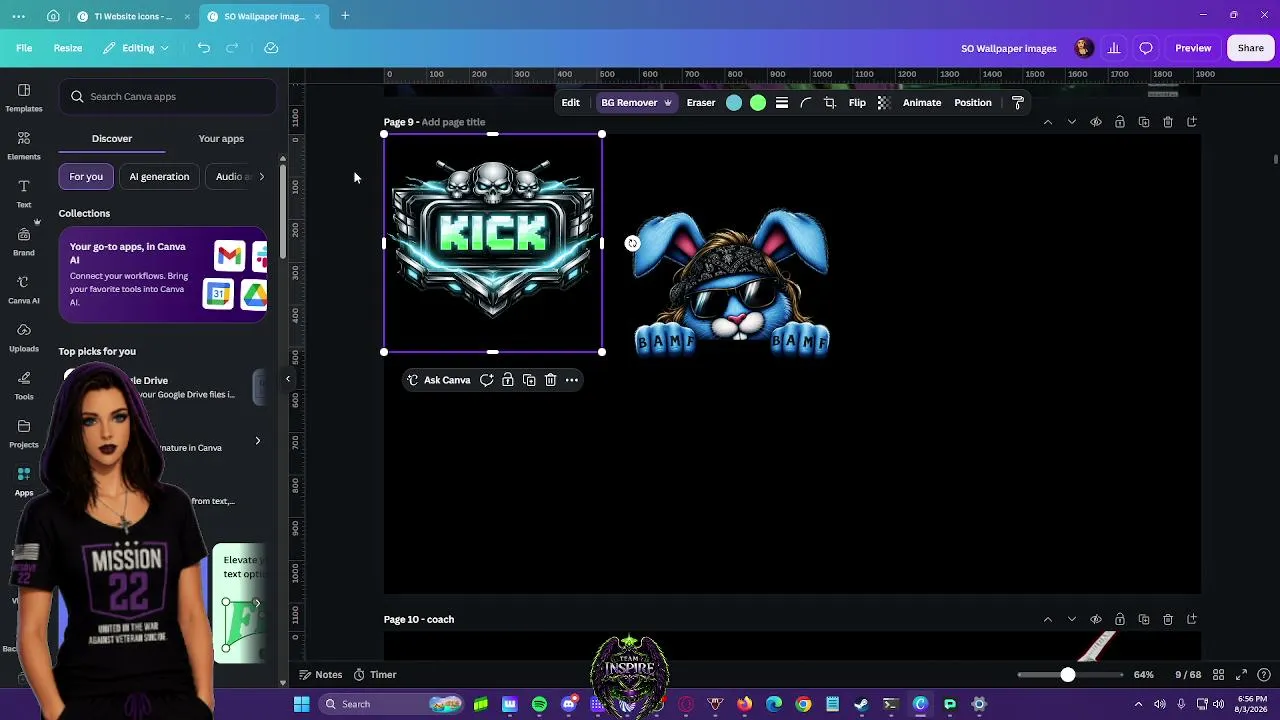Delete Page 9 with trash icon
The height and width of the screenshot is (720, 1280).
[1168, 122]
